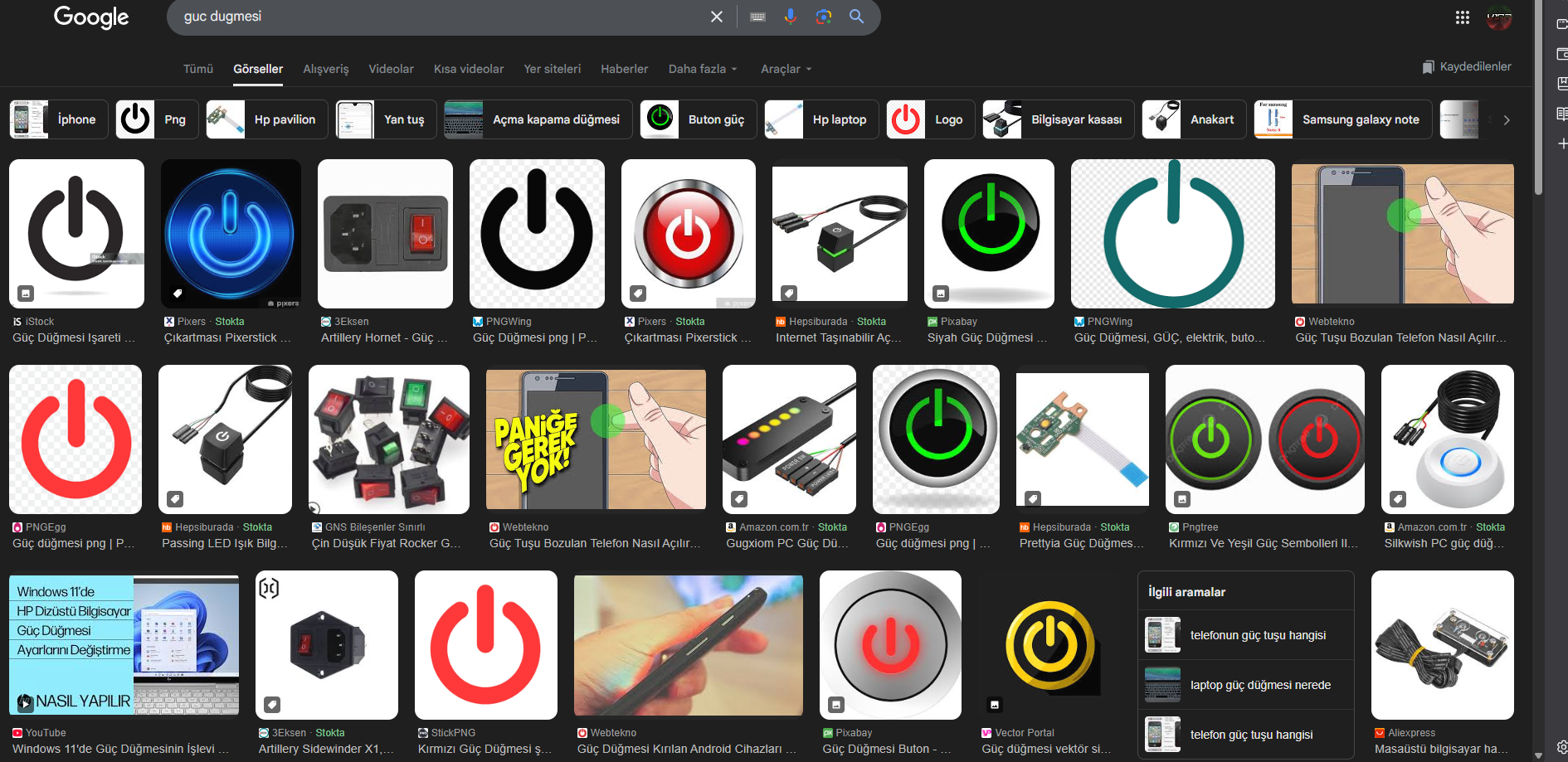Expand the Araçlar tools dropdown
1568x762 pixels.
click(x=786, y=69)
